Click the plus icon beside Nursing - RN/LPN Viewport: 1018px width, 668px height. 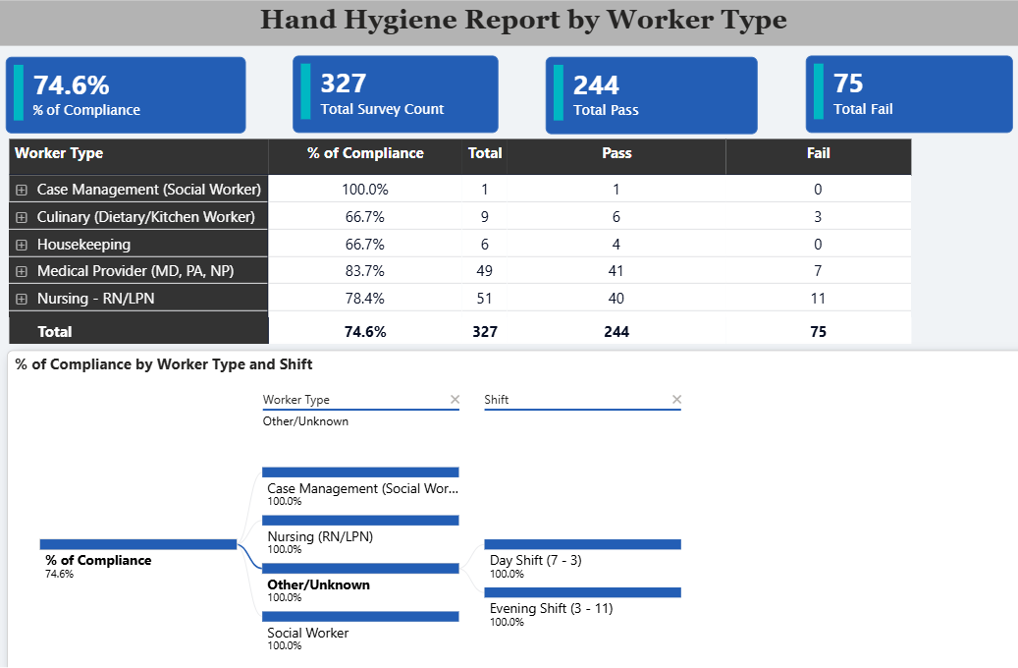tap(21, 298)
